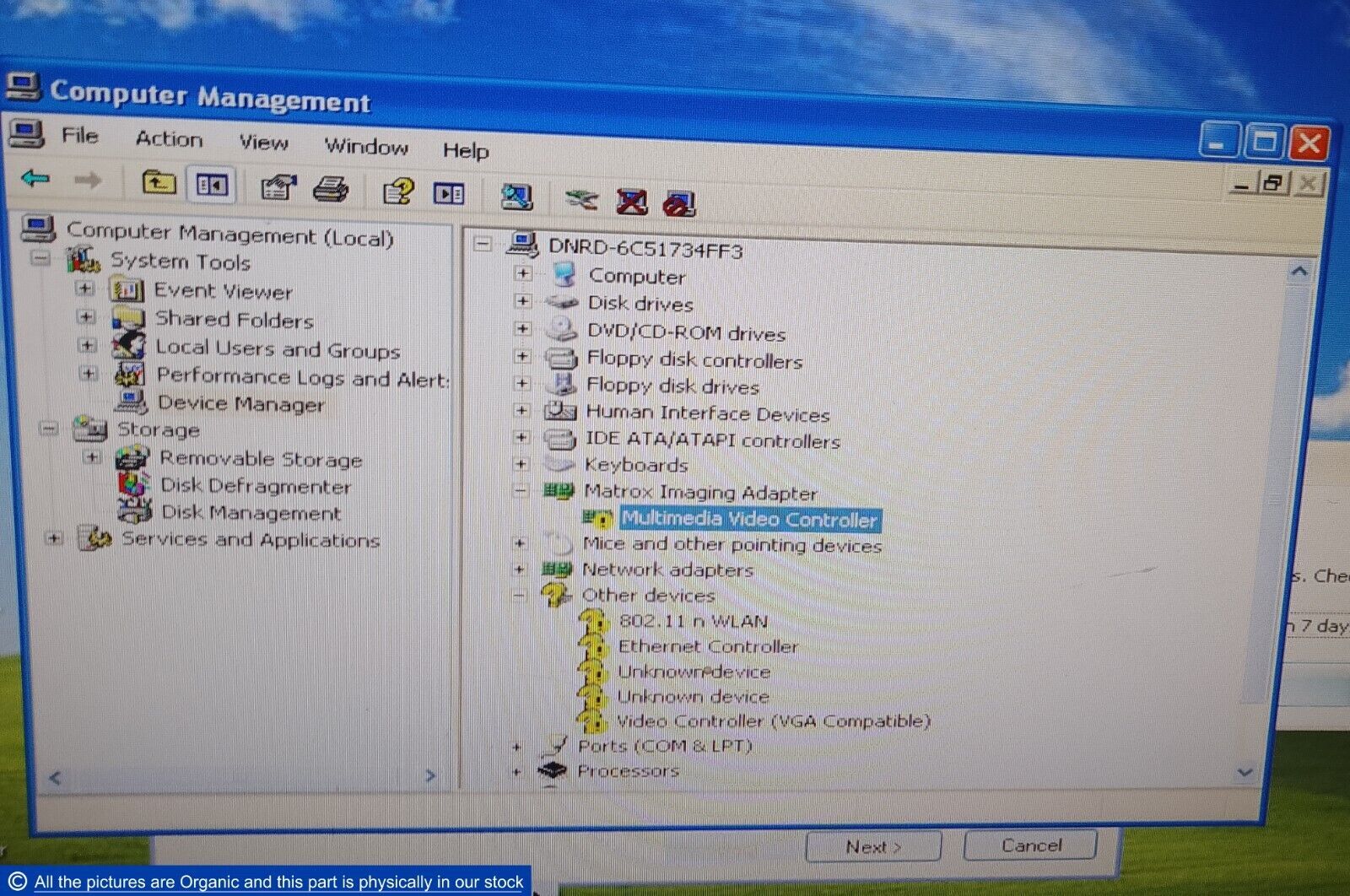Select the DNRD-6C51734FF3 computer root
The width and height of the screenshot is (1350, 896).
[x=645, y=250]
